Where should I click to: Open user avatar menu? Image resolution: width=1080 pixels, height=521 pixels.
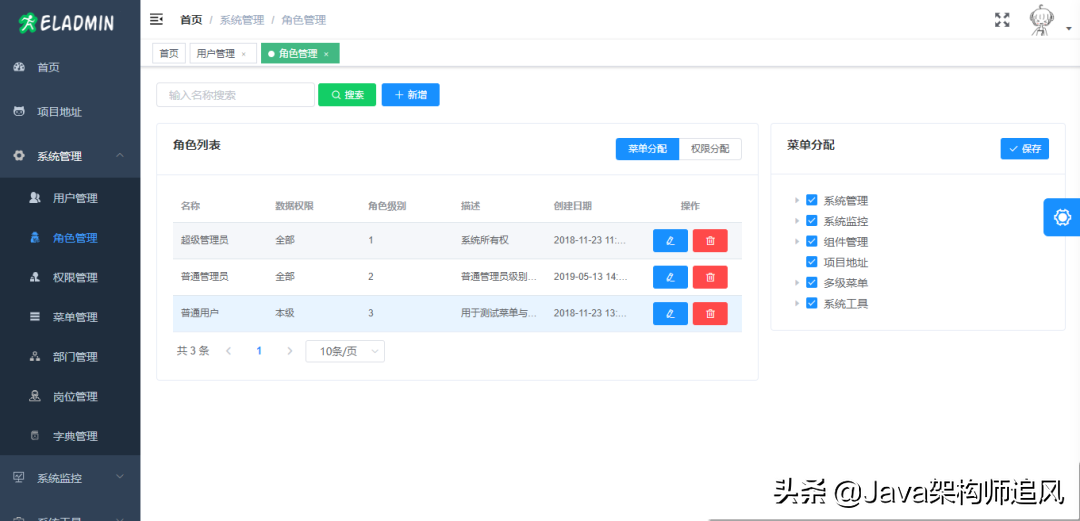tap(1041, 20)
